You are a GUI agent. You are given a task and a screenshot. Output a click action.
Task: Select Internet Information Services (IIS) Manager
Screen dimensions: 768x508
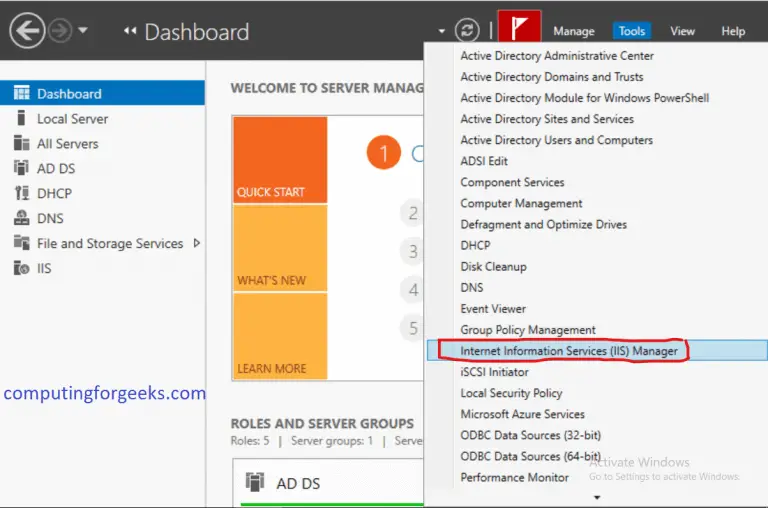pyautogui.click(x=568, y=351)
